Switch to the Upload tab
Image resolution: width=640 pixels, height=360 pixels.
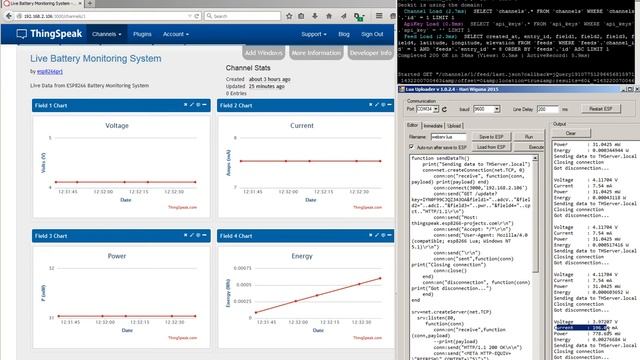454,126
